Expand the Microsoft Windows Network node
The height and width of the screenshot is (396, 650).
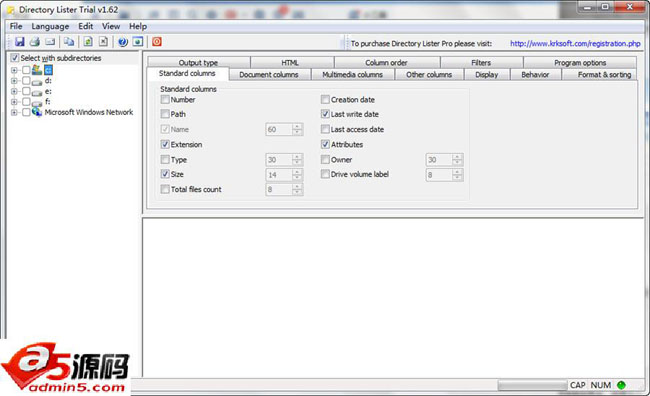14,112
